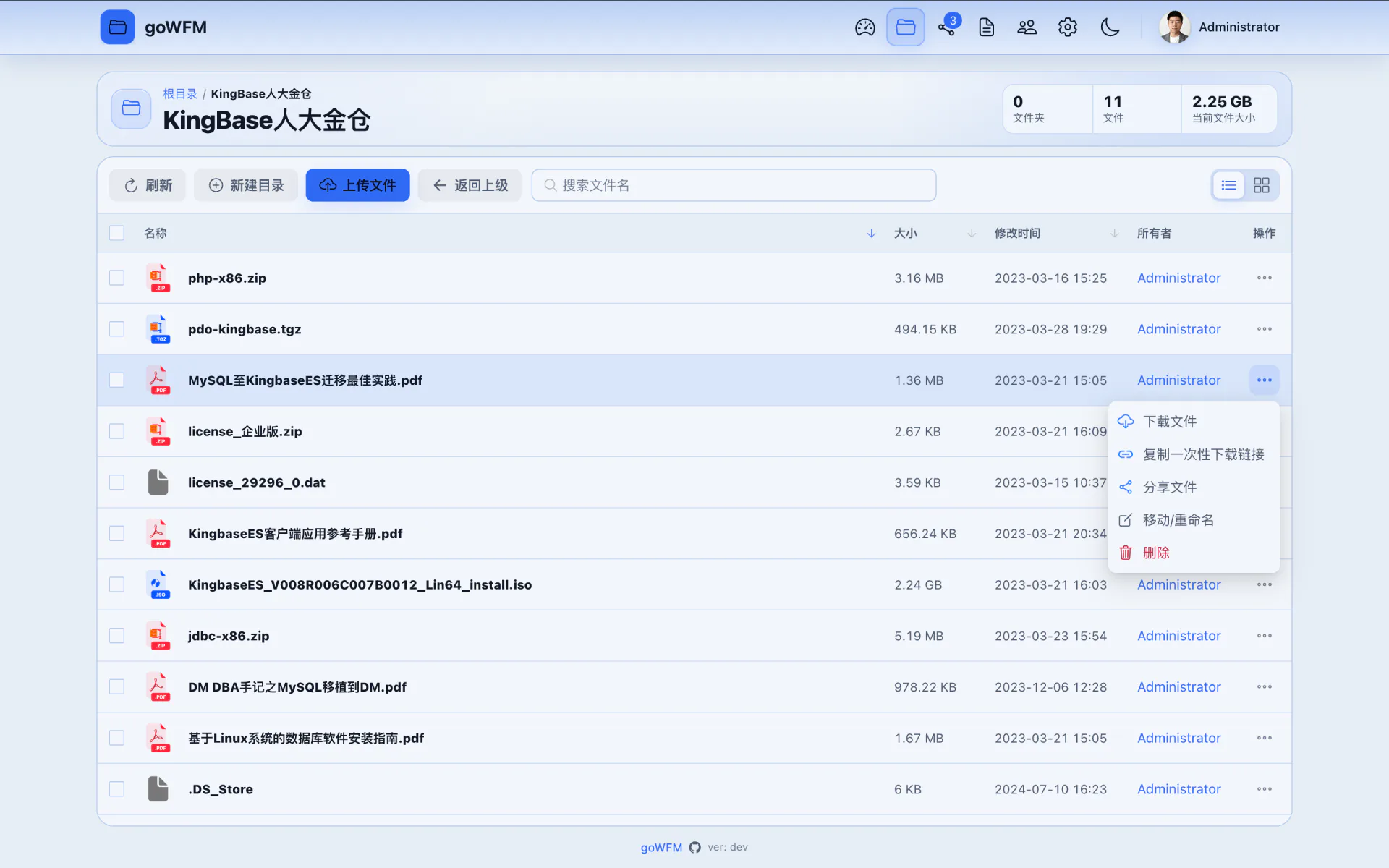Switch to dark mode with moon icon
The height and width of the screenshot is (868, 1389).
pos(1110,27)
